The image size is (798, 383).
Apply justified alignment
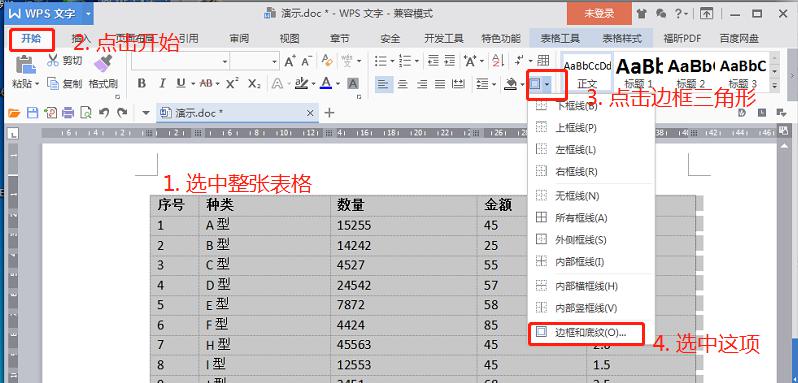440,84
